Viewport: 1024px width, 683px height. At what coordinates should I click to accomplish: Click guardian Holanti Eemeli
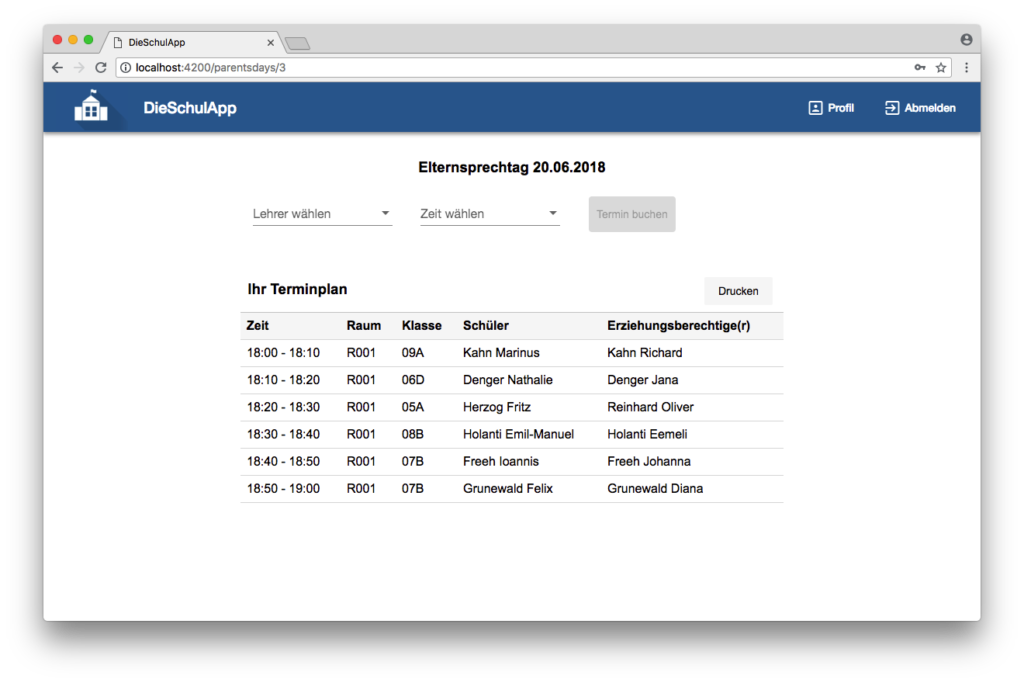pos(647,434)
